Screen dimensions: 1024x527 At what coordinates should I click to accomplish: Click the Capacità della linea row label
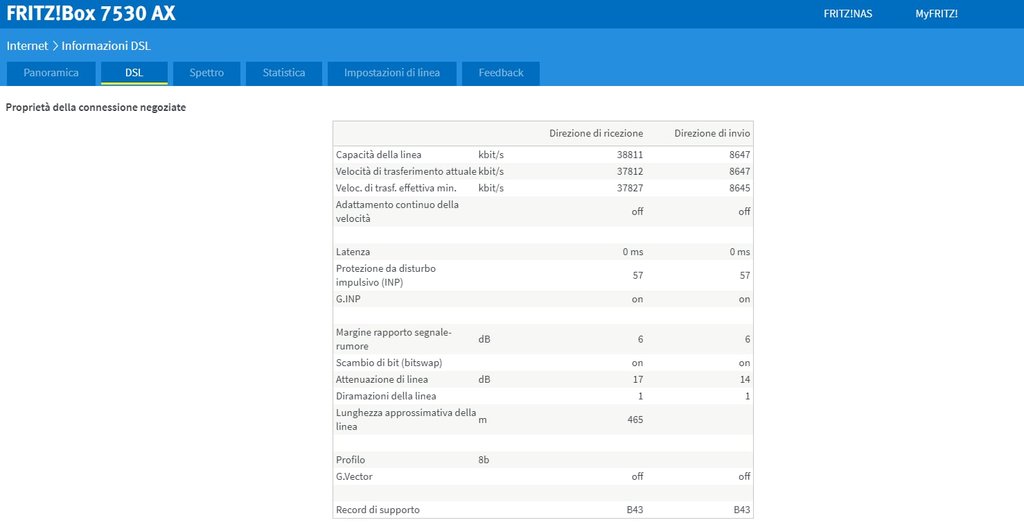click(x=379, y=155)
